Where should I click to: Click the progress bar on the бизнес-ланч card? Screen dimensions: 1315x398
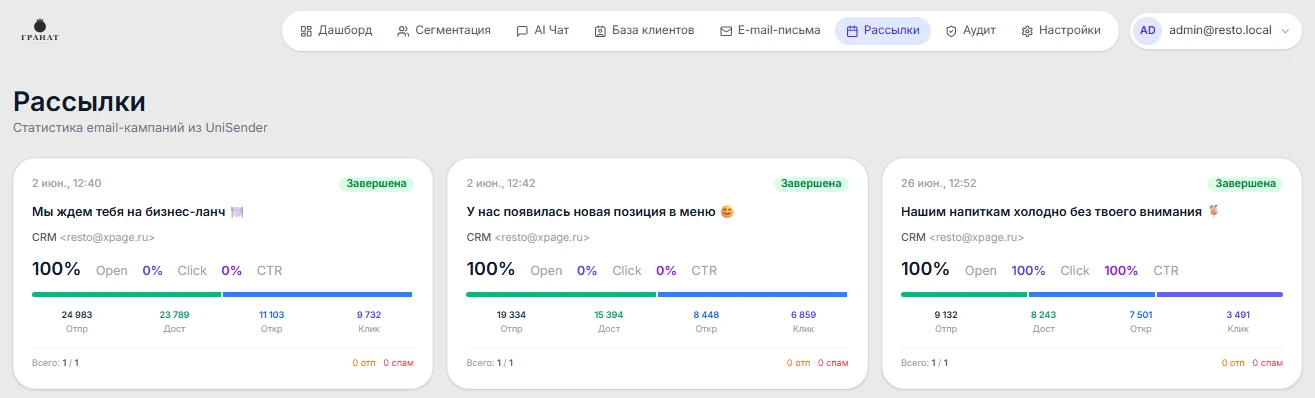(222, 295)
